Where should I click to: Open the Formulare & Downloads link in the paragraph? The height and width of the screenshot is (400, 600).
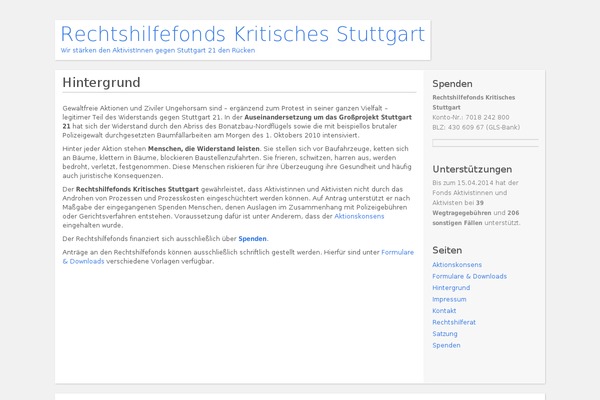click(x=238, y=257)
